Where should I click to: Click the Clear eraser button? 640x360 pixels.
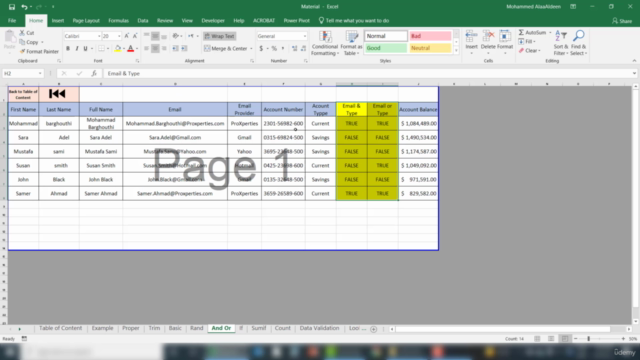(x=529, y=51)
